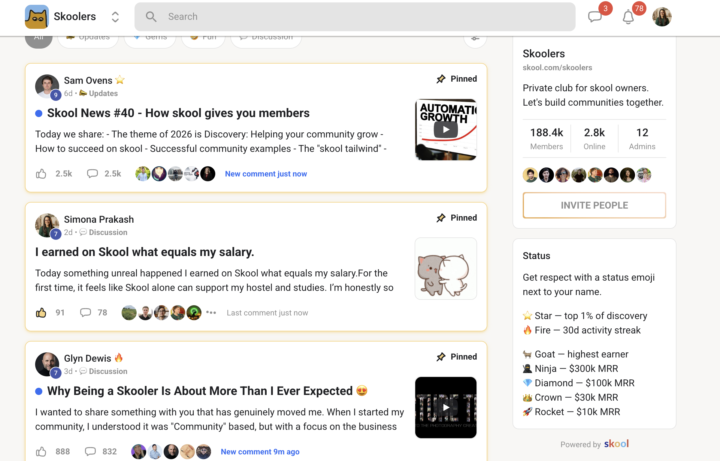Open comments on Simona's post with 78

85,313
